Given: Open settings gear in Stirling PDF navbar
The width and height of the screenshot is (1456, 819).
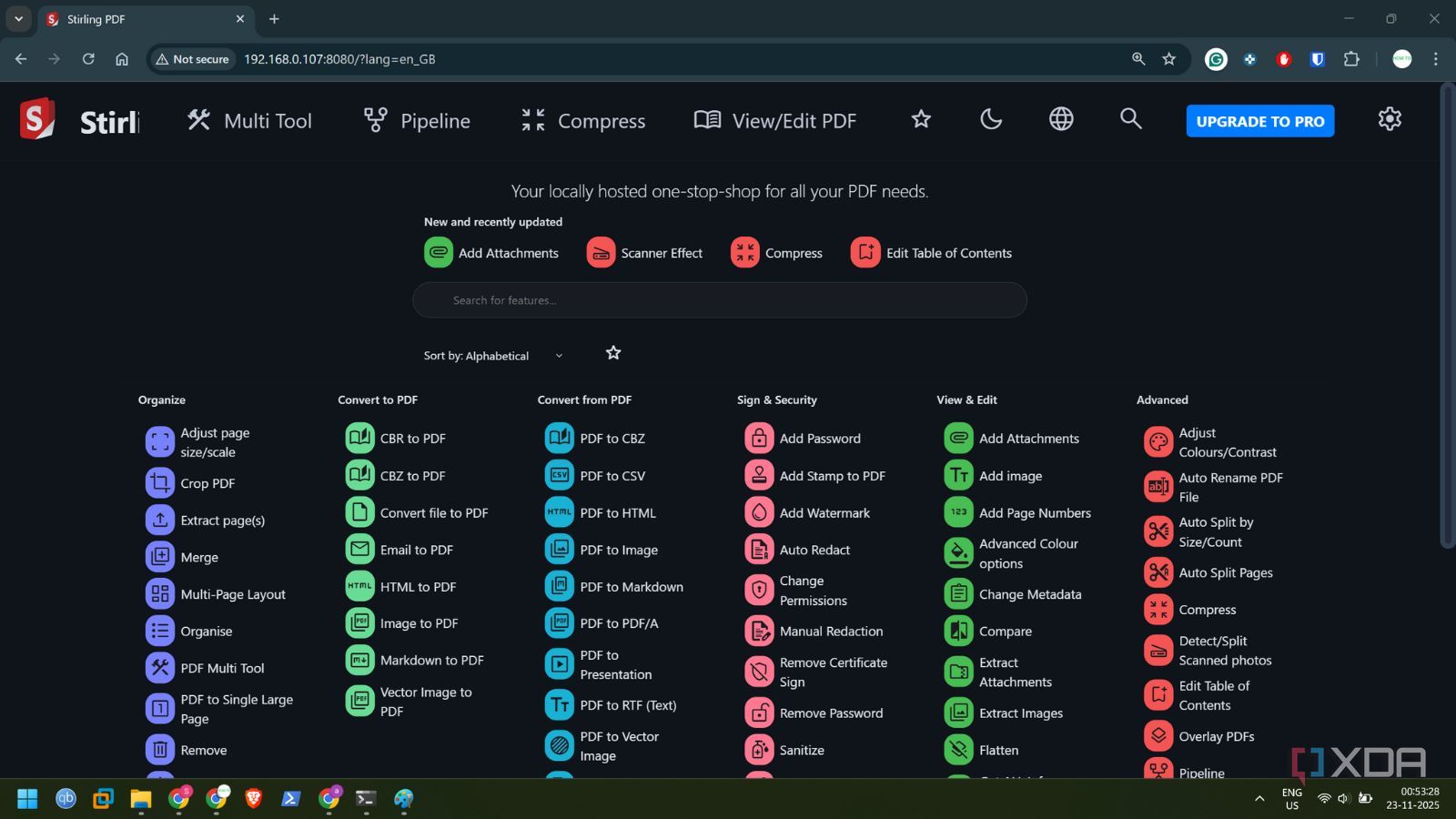Looking at the screenshot, I should click(1390, 119).
